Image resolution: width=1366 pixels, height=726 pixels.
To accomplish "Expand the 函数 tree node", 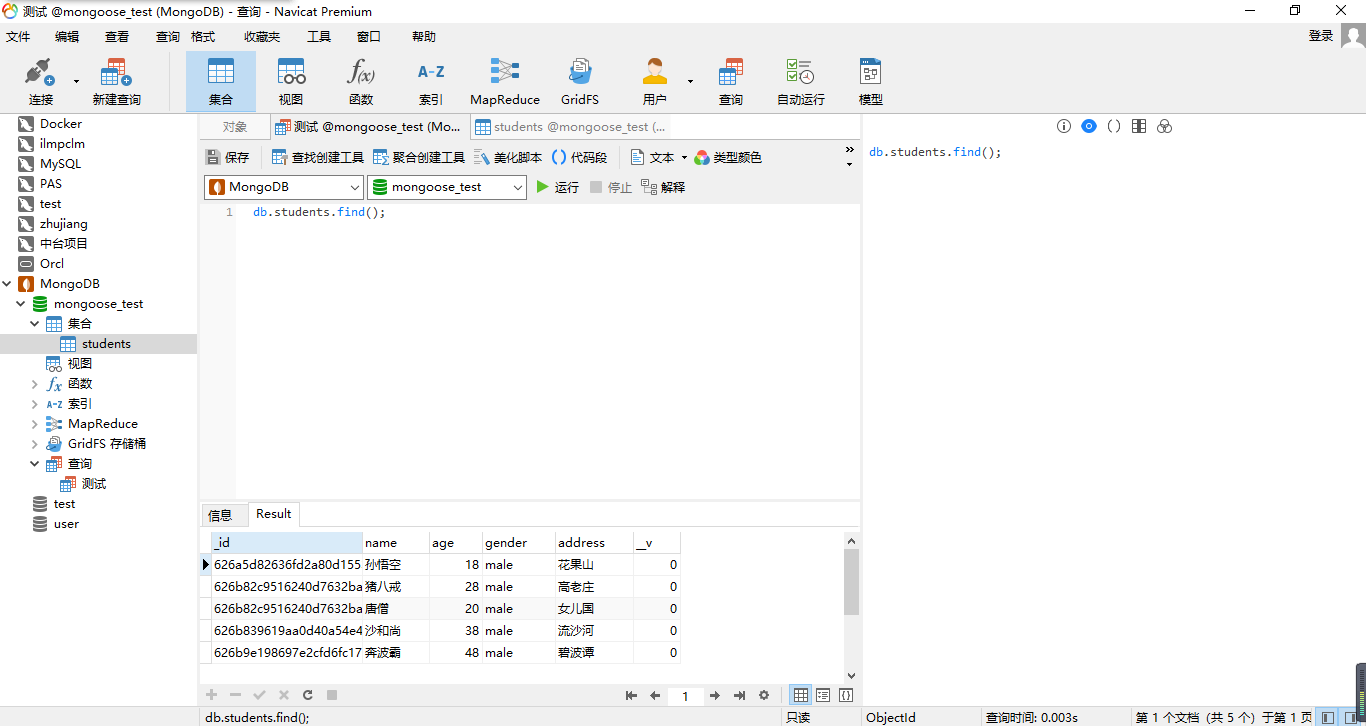I will [35, 384].
